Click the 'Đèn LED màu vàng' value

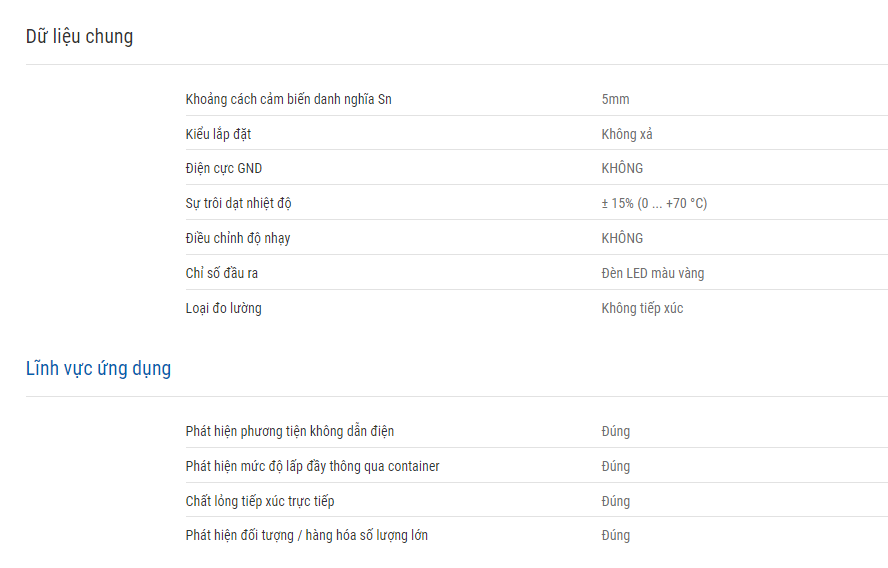coord(652,274)
